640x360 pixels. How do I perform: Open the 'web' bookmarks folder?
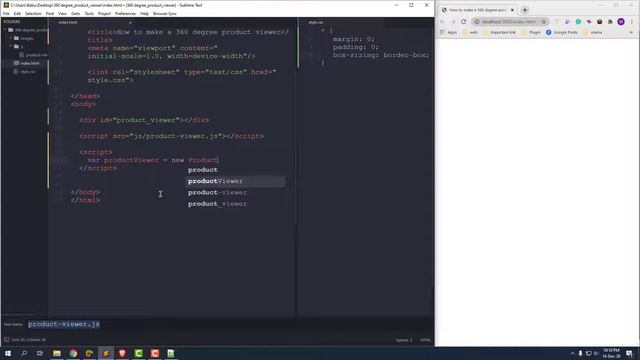click(x=470, y=32)
